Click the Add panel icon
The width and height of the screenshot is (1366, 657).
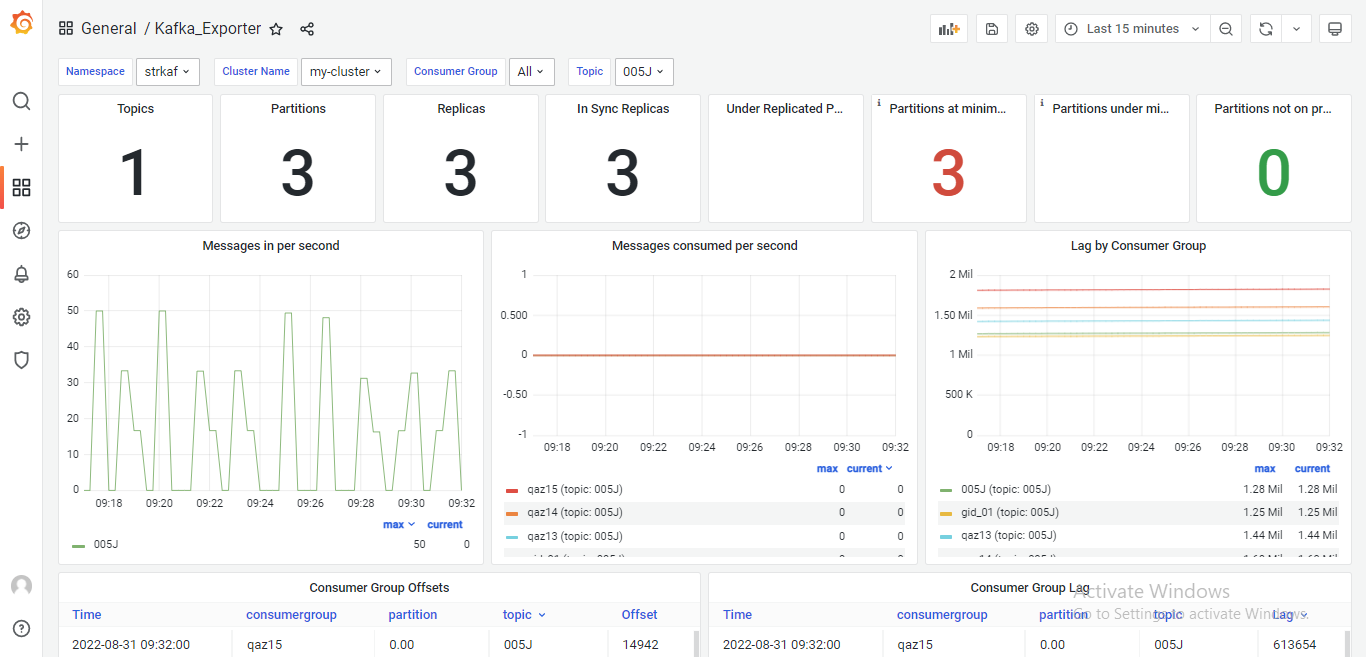point(948,29)
